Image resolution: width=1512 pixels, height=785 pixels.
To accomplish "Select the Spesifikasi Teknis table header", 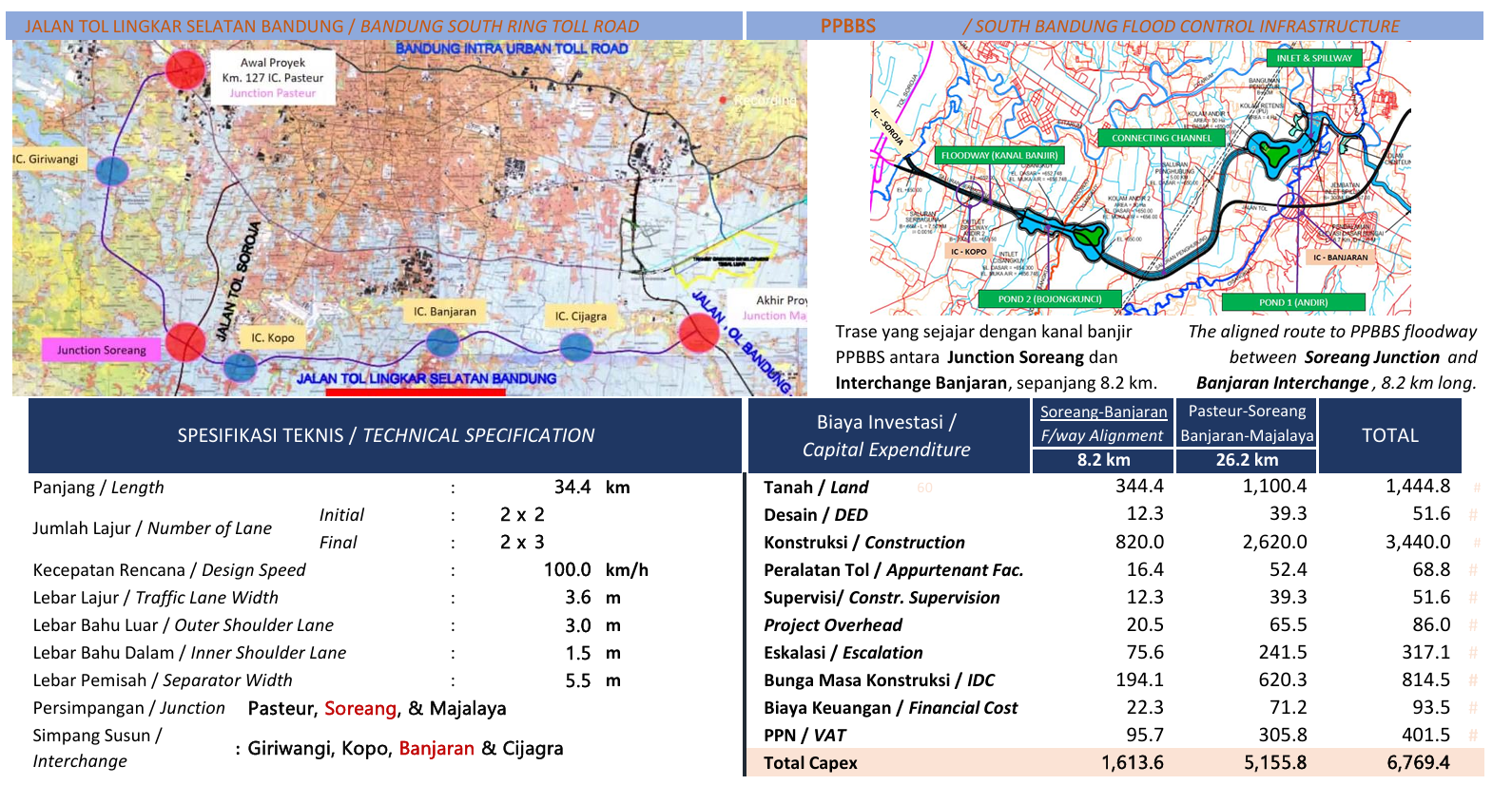I will click(385, 435).
